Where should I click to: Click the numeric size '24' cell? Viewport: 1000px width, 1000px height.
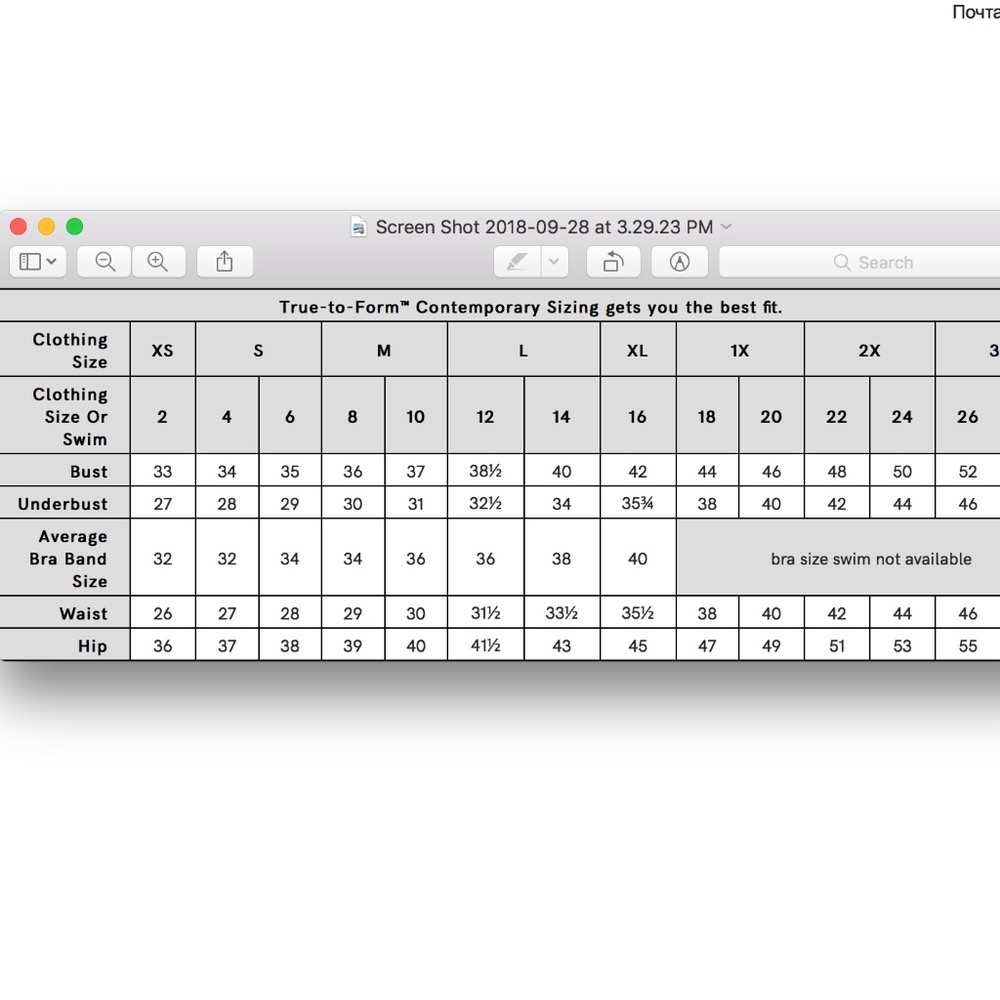902,416
